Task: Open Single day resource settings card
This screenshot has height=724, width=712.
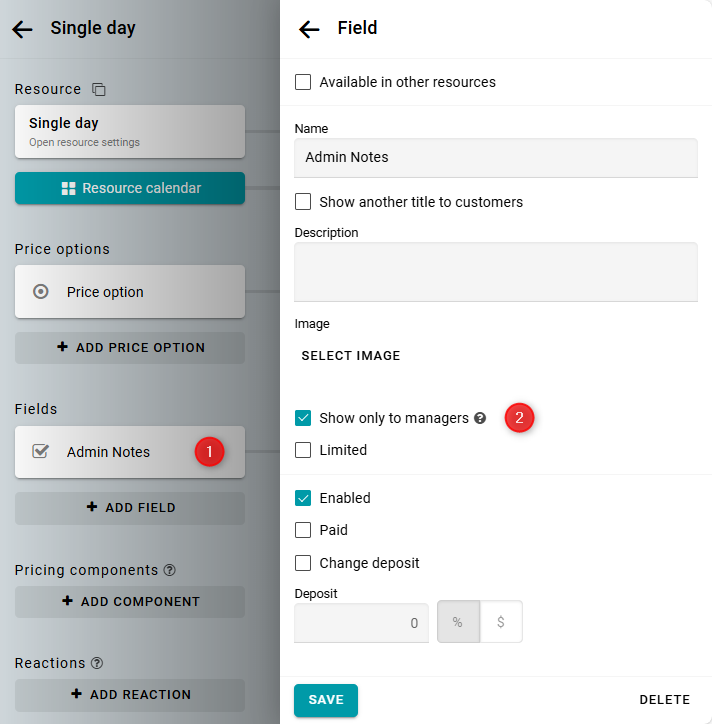Action: (x=130, y=131)
